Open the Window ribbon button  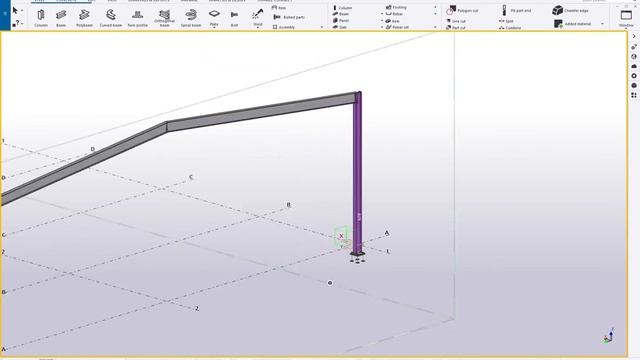[x=626, y=18]
